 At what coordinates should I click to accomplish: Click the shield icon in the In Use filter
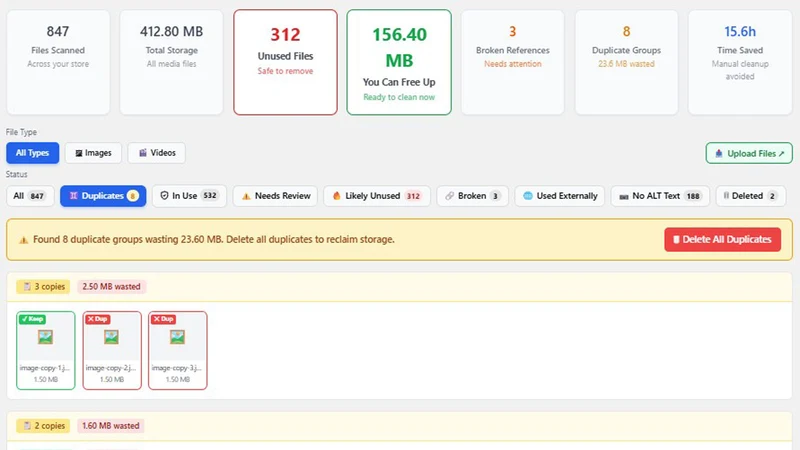click(164, 195)
